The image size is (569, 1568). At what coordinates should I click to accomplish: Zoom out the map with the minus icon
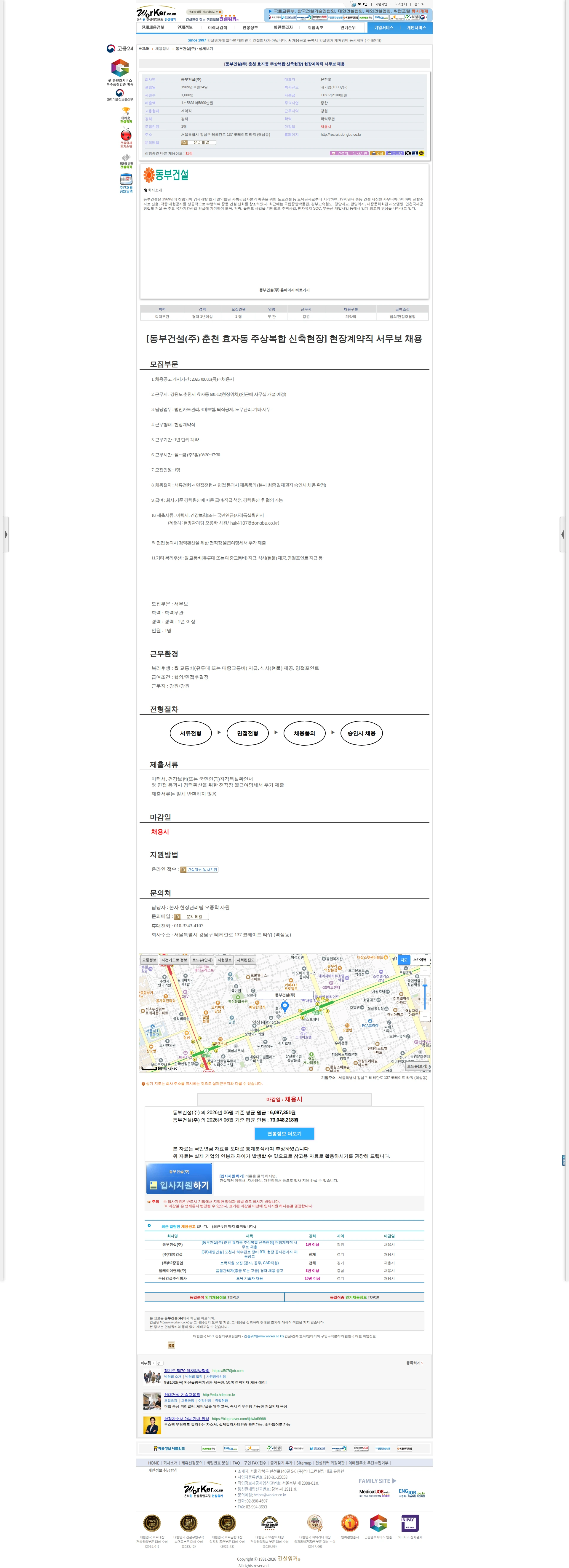(x=425, y=1017)
